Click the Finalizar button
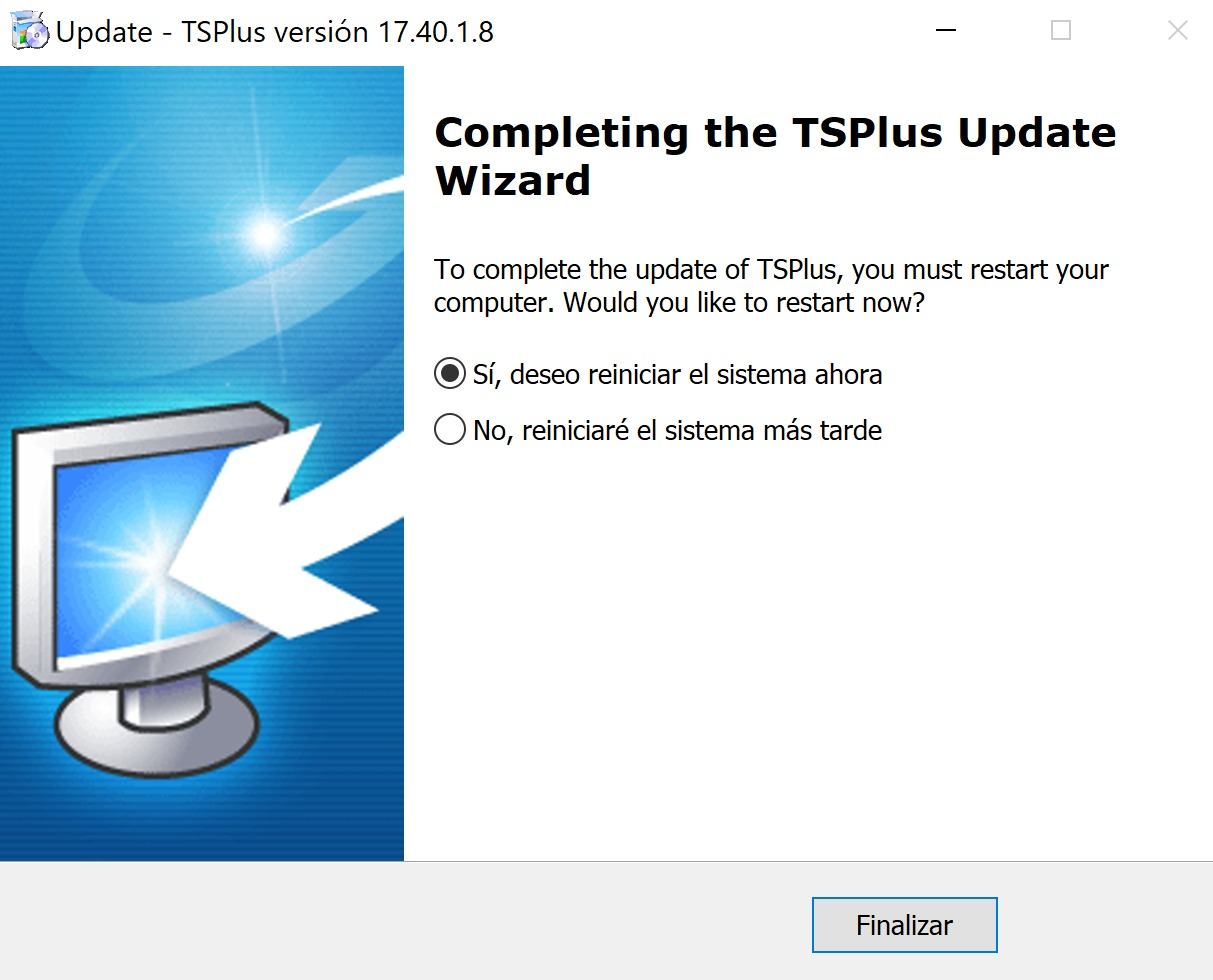1213x980 pixels. point(904,925)
